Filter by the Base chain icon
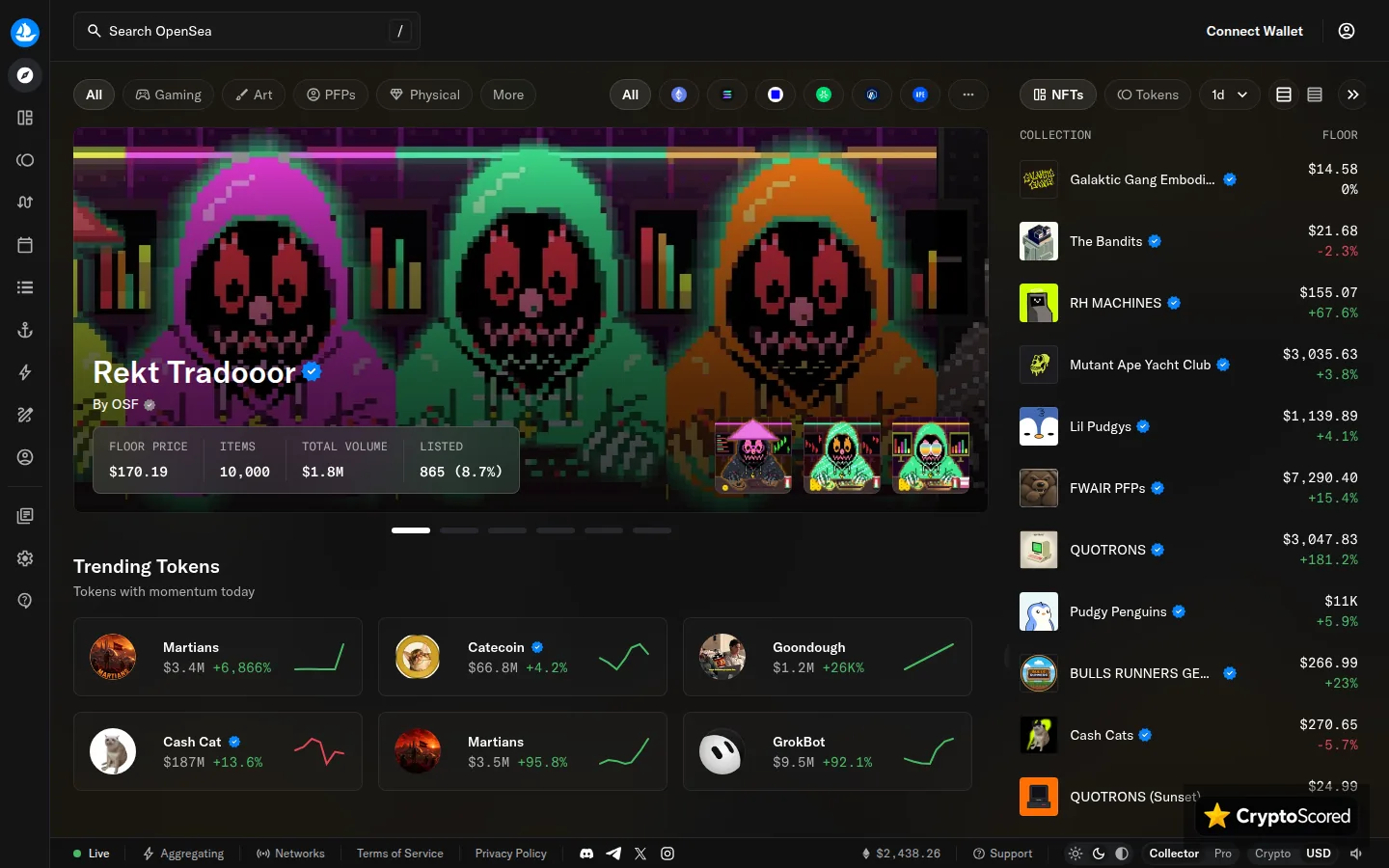 click(x=776, y=95)
